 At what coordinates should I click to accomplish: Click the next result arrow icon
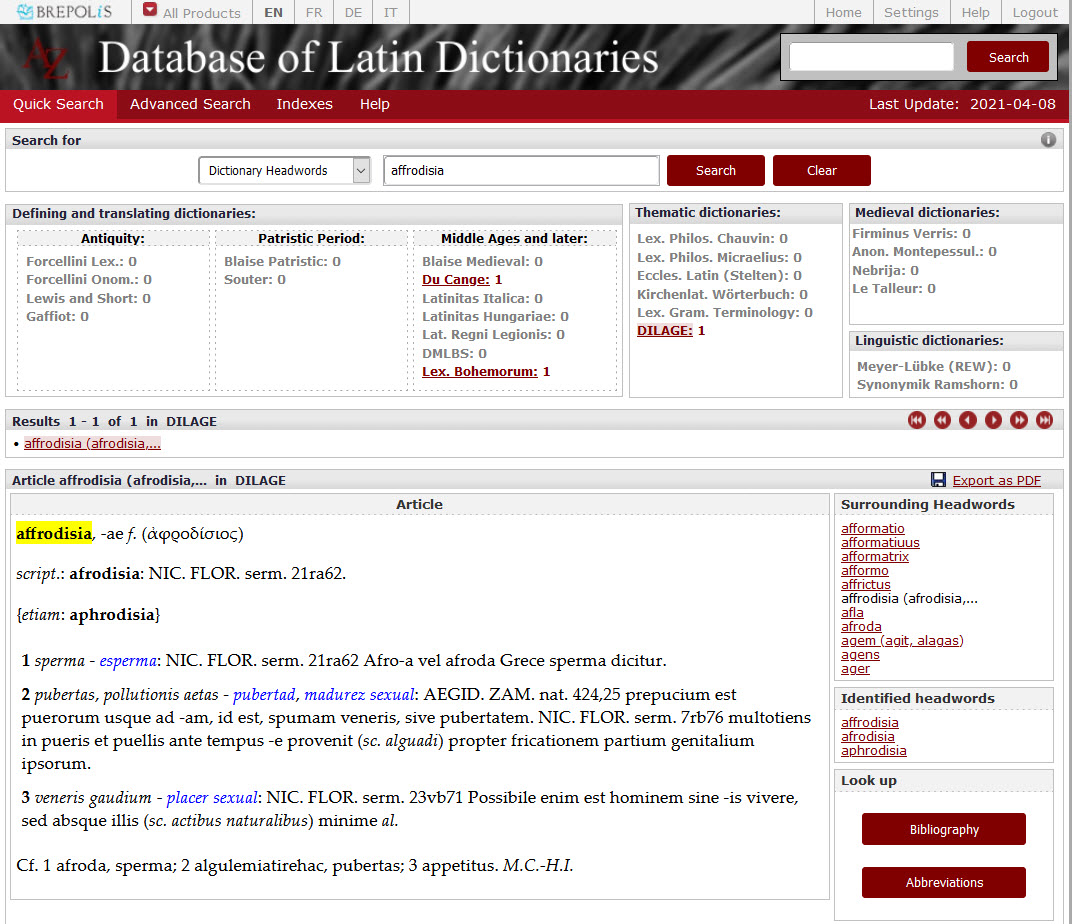993,420
